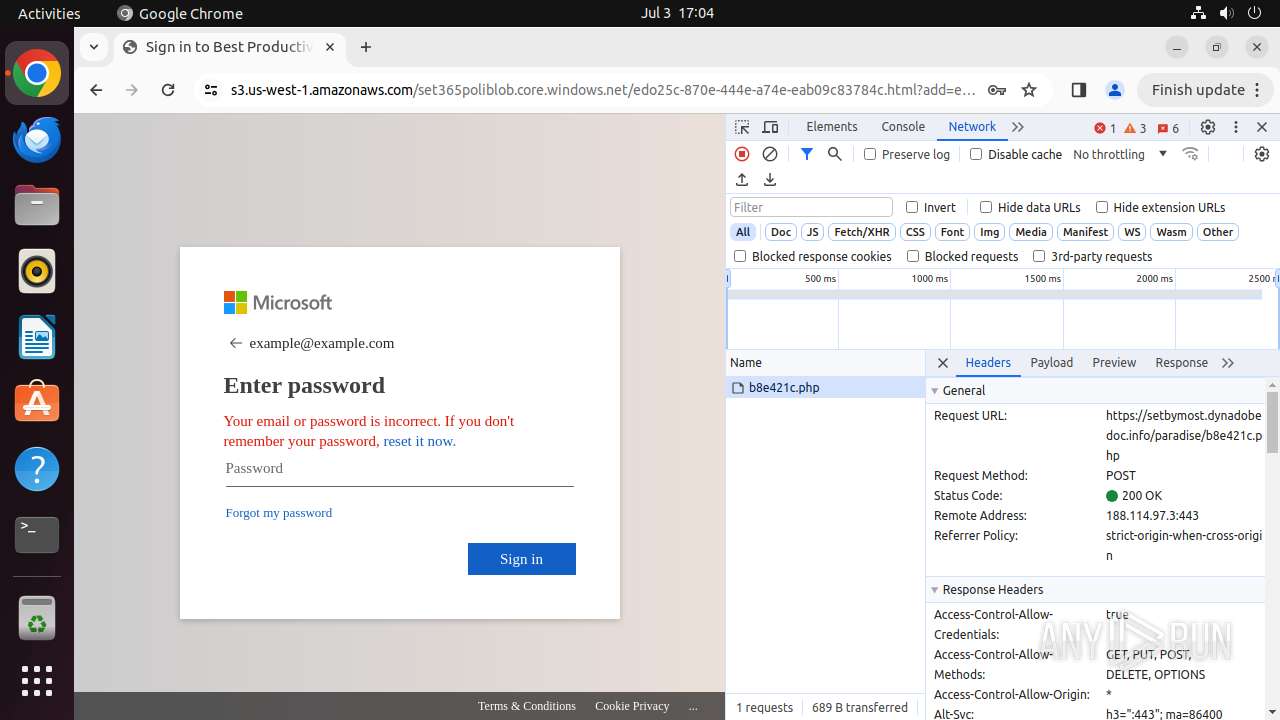Open the Preview tab
Image resolution: width=1280 pixels, height=720 pixels.
[1114, 363]
